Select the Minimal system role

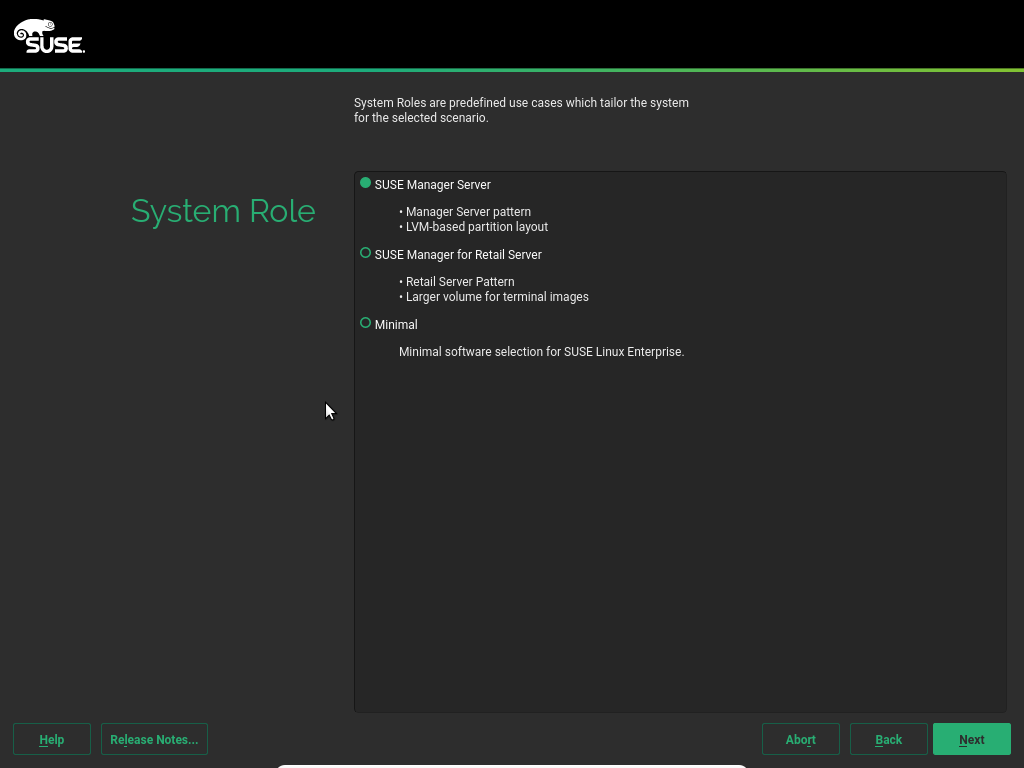pos(366,323)
